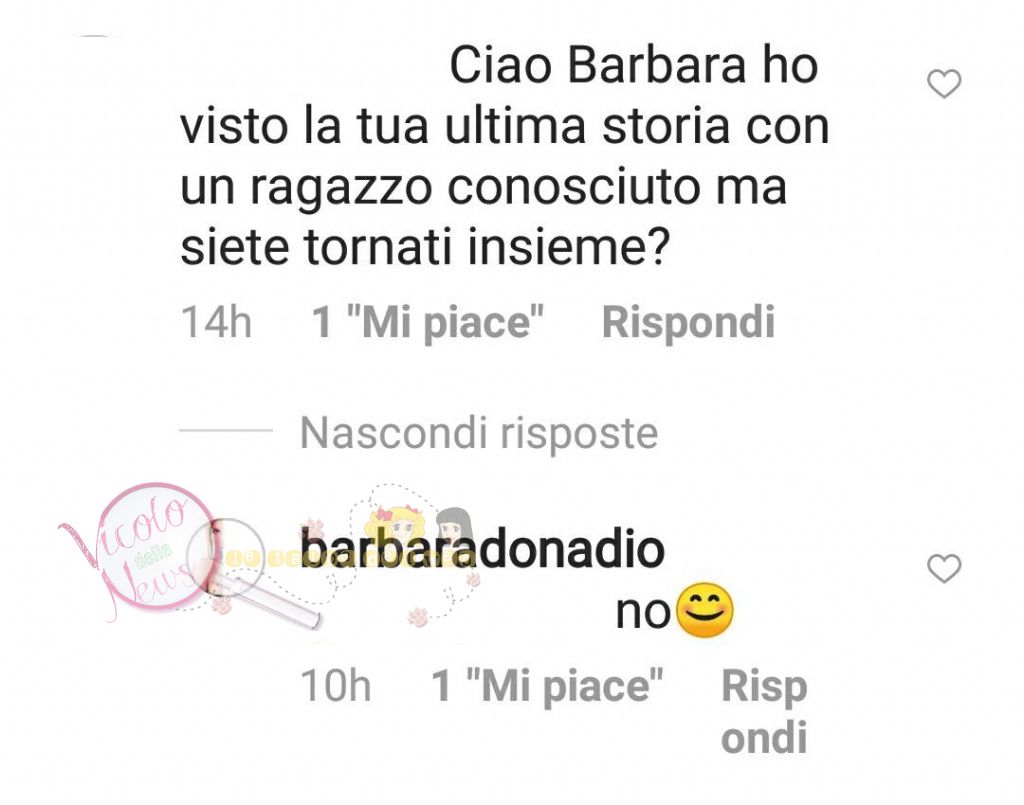The width and height of the screenshot is (1024, 805).
Task: Click the reply text "no"
Action: coord(643,614)
